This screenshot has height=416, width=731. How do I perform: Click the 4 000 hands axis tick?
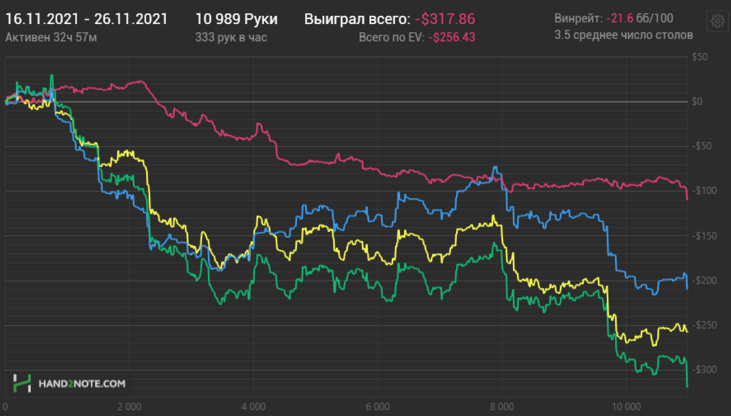253,407
